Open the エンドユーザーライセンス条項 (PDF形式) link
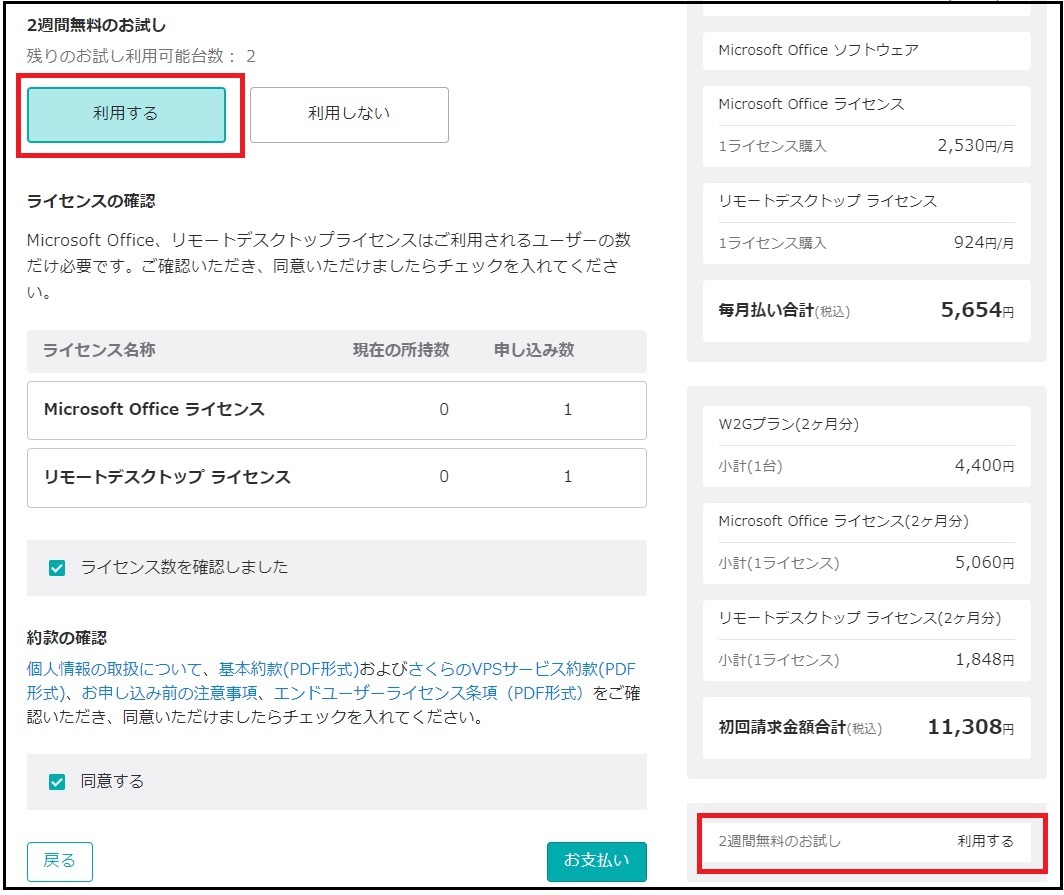The height and width of the screenshot is (895, 1064). click(428, 693)
